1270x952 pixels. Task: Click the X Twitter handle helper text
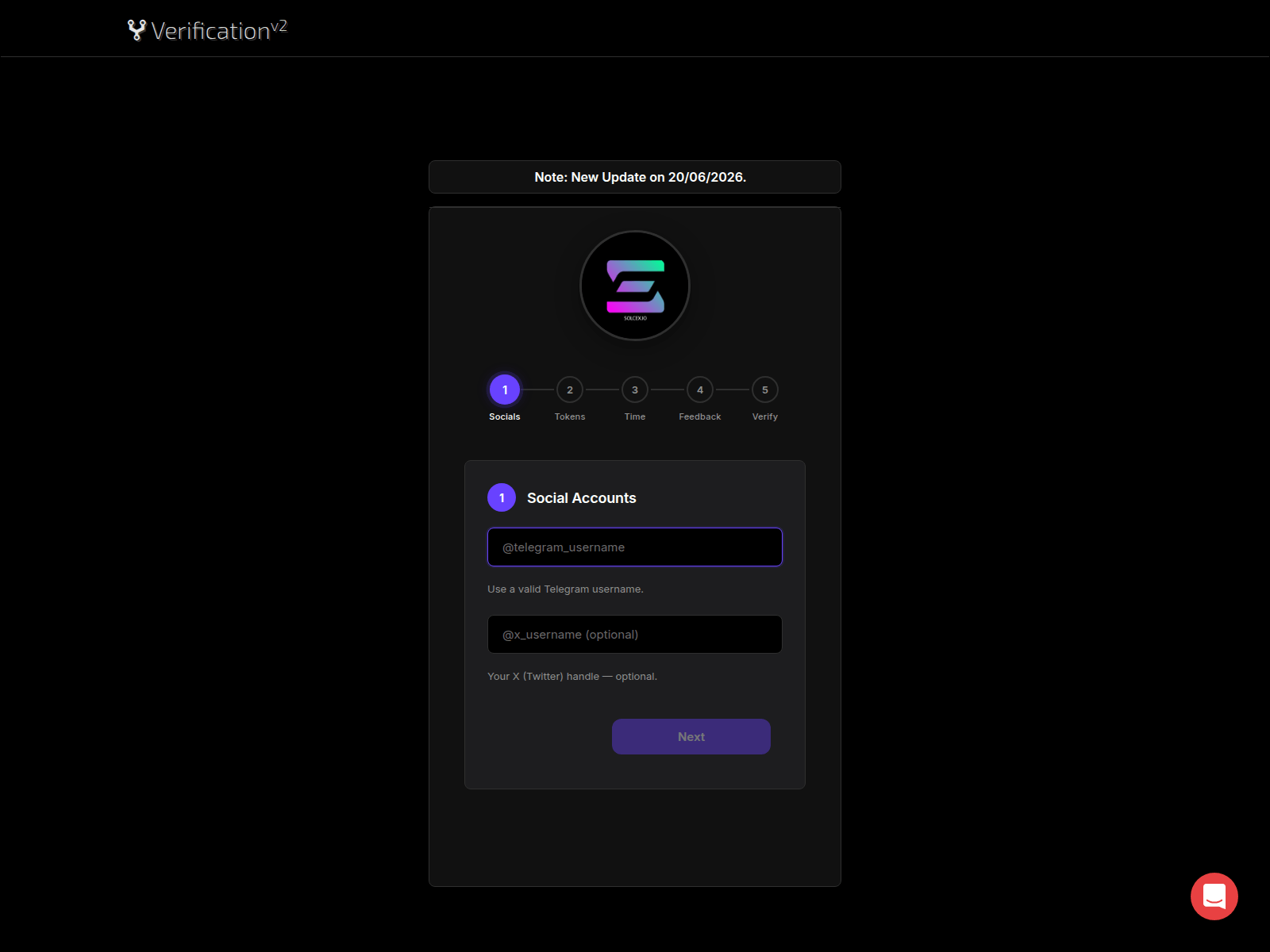pos(571,676)
